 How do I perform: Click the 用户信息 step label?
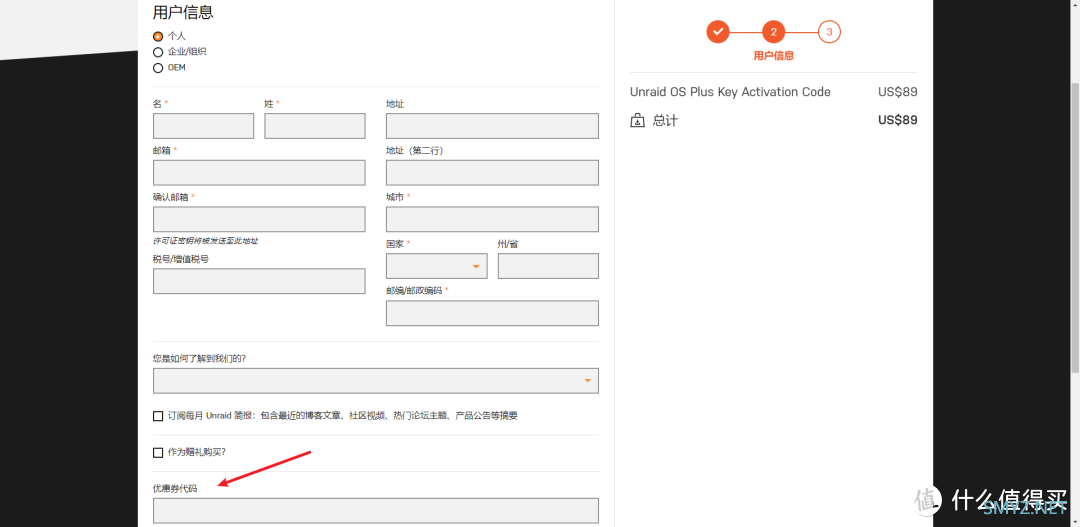[773, 56]
